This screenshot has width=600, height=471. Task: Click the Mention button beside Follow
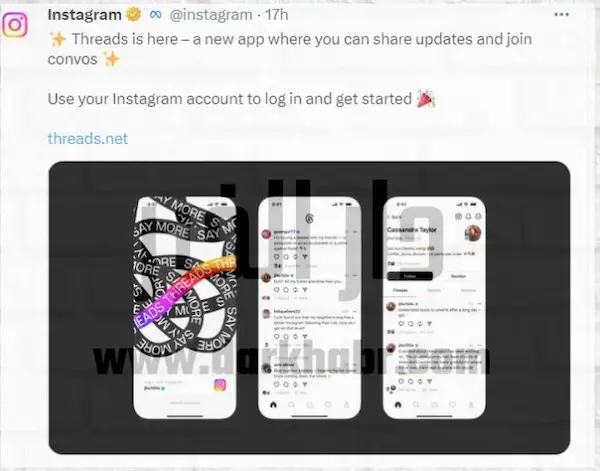[x=458, y=276]
